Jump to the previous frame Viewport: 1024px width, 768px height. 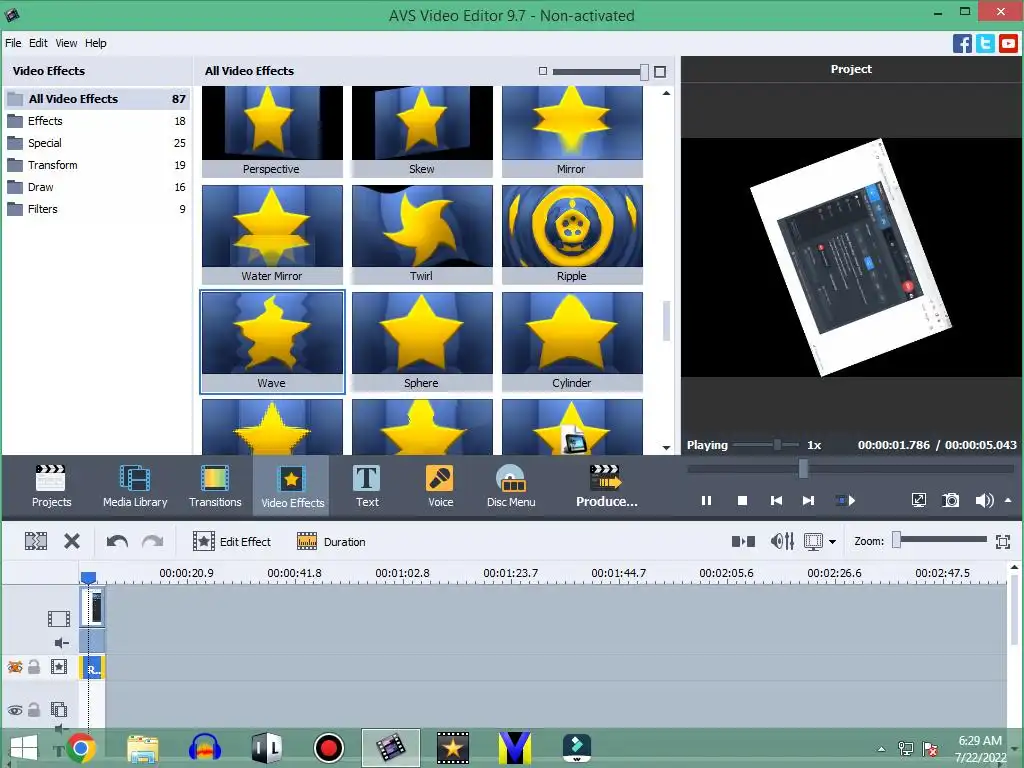[776, 501]
